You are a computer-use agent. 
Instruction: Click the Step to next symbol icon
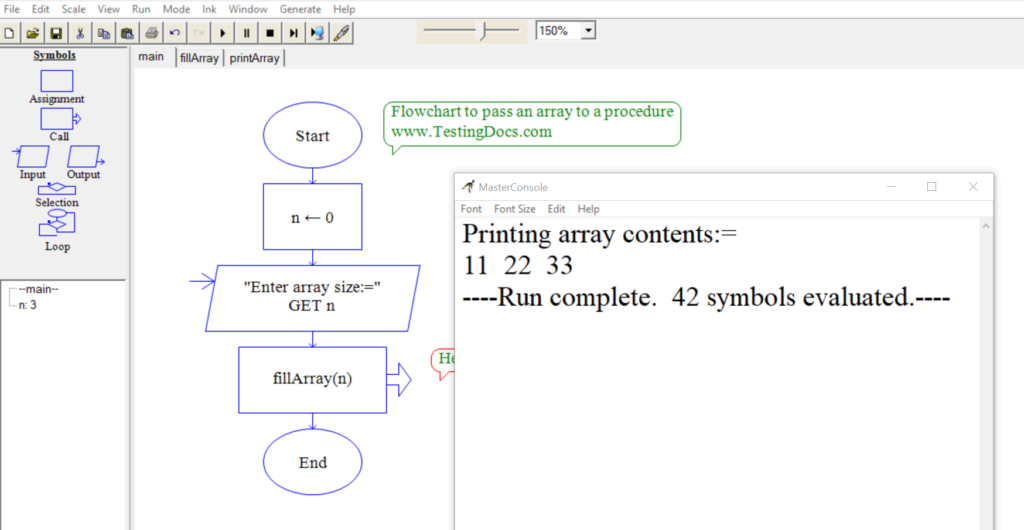click(x=293, y=33)
